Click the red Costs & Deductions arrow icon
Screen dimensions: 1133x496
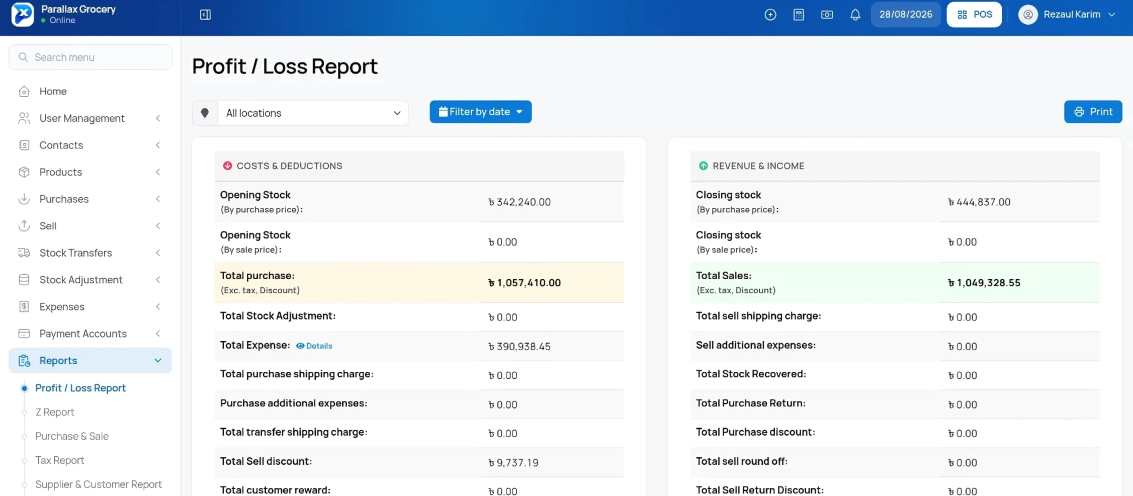227,166
